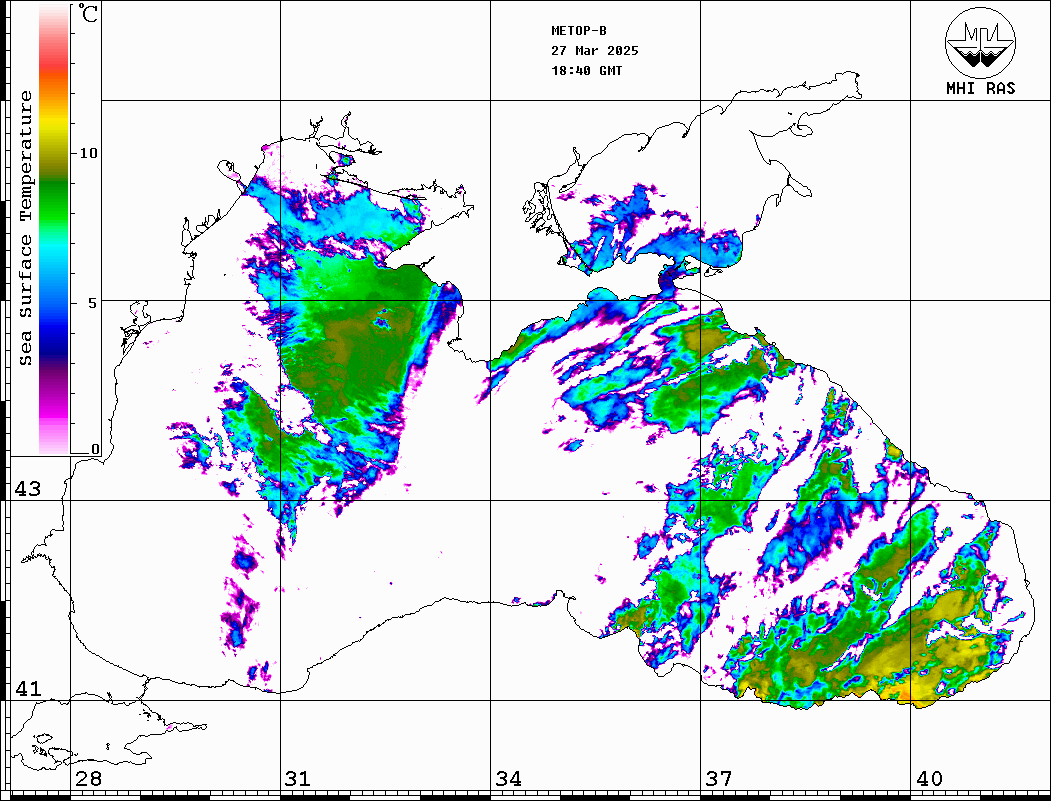The width and height of the screenshot is (1051, 801).
Task: Click the red top of color scale
Action: [54, 64]
